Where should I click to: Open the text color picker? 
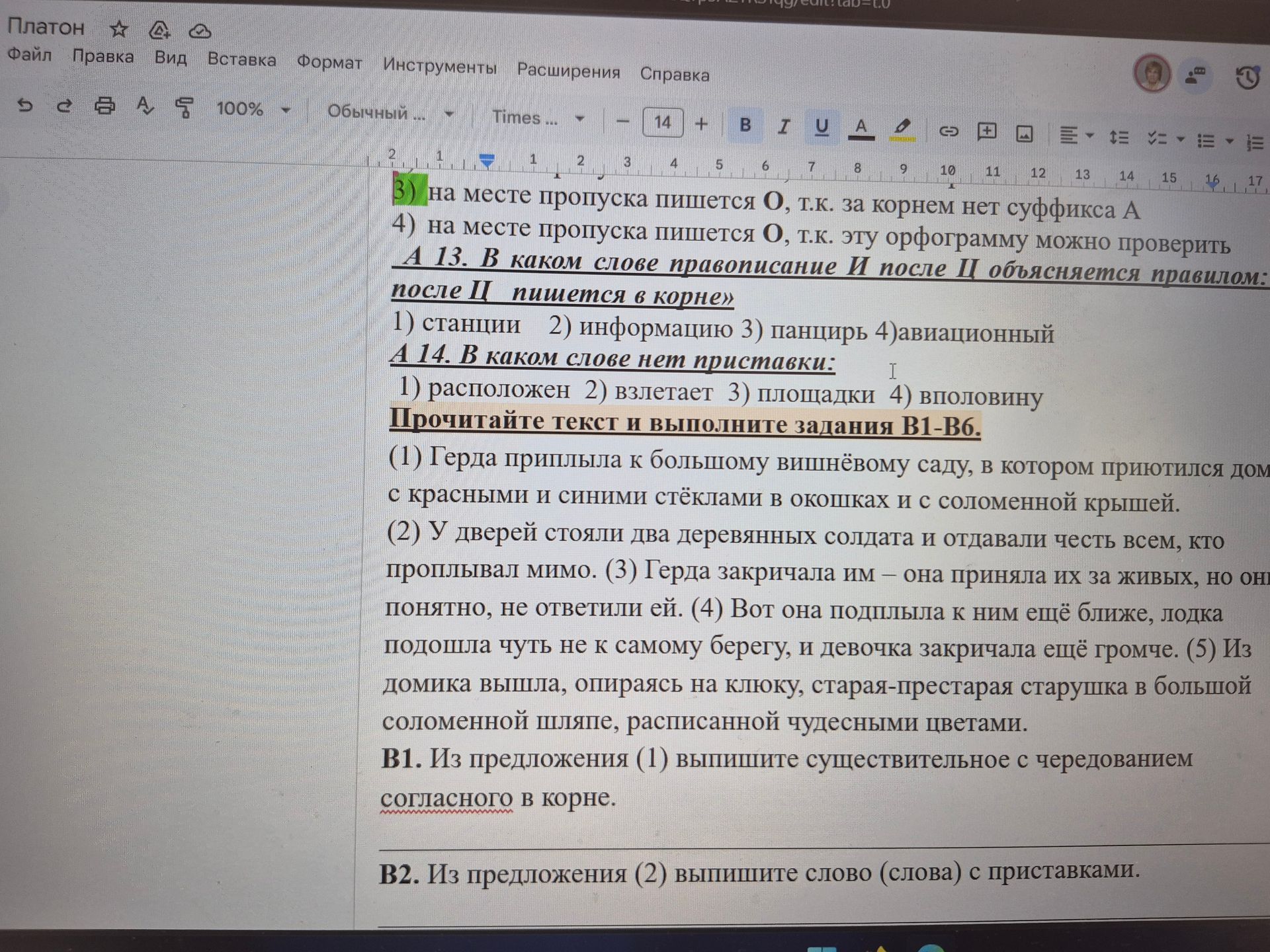(x=861, y=128)
